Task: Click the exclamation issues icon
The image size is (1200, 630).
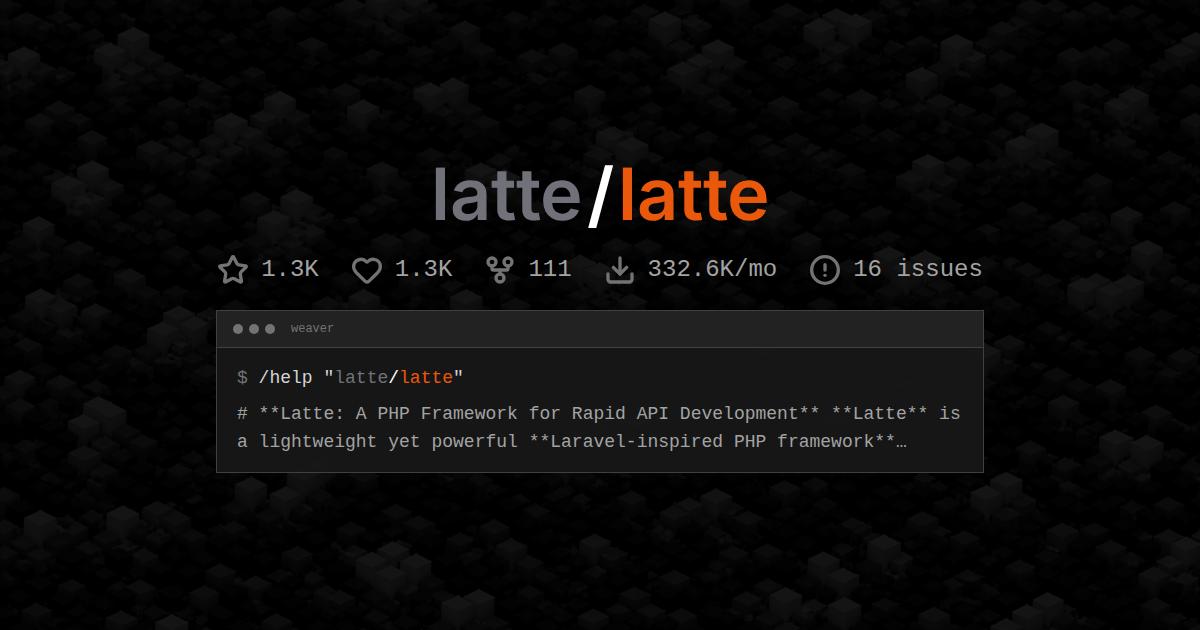Action: pos(825,269)
